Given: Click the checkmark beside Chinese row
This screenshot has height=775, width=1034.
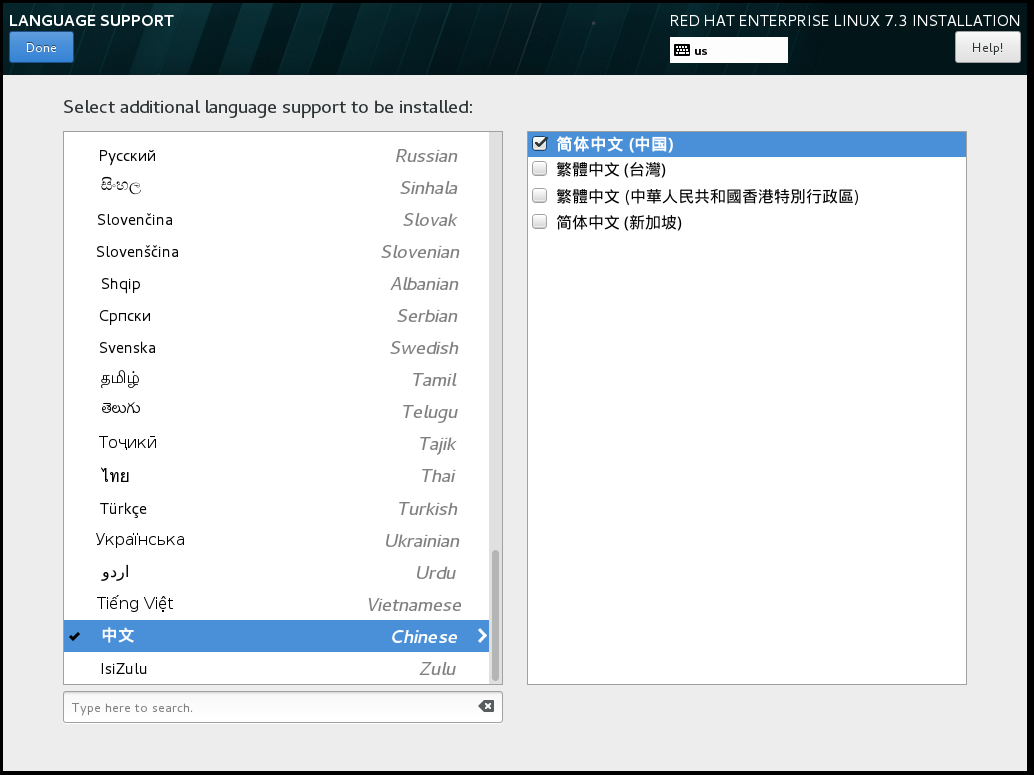Looking at the screenshot, I should pyautogui.click(x=75, y=636).
